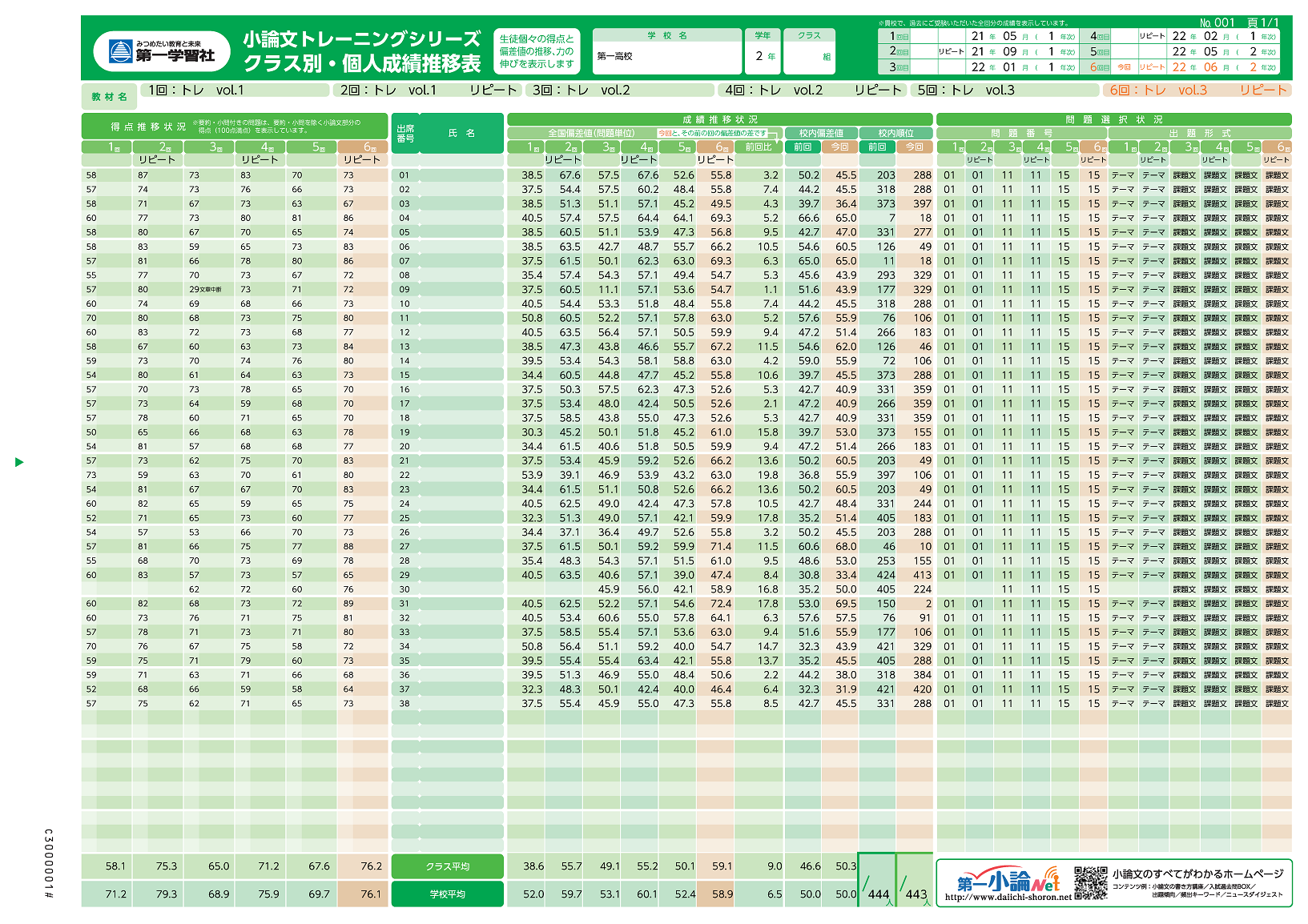
Task: Select material 4回:トレ vol.2 リピート
Action: coord(812,90)
